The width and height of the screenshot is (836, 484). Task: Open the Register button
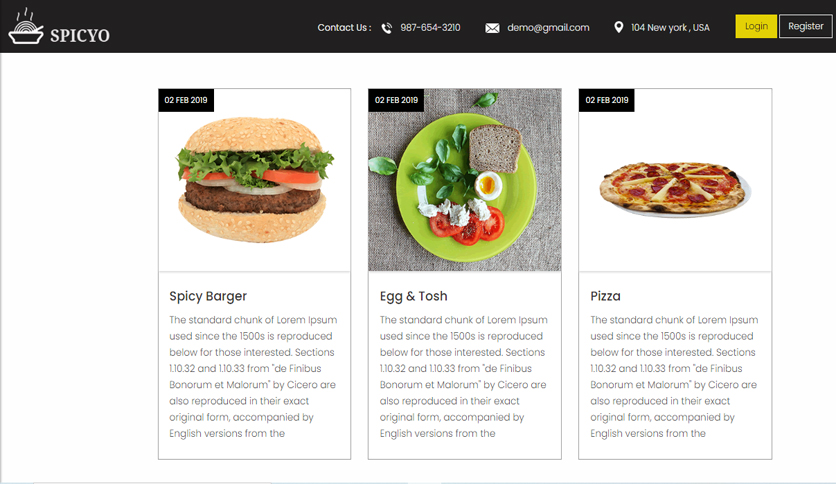pos(806,26)
